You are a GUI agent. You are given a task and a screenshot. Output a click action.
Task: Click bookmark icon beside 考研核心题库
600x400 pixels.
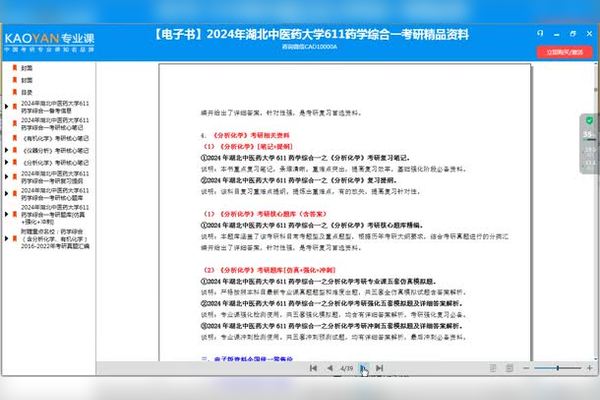pyautogui.click(x=15, y=194)
